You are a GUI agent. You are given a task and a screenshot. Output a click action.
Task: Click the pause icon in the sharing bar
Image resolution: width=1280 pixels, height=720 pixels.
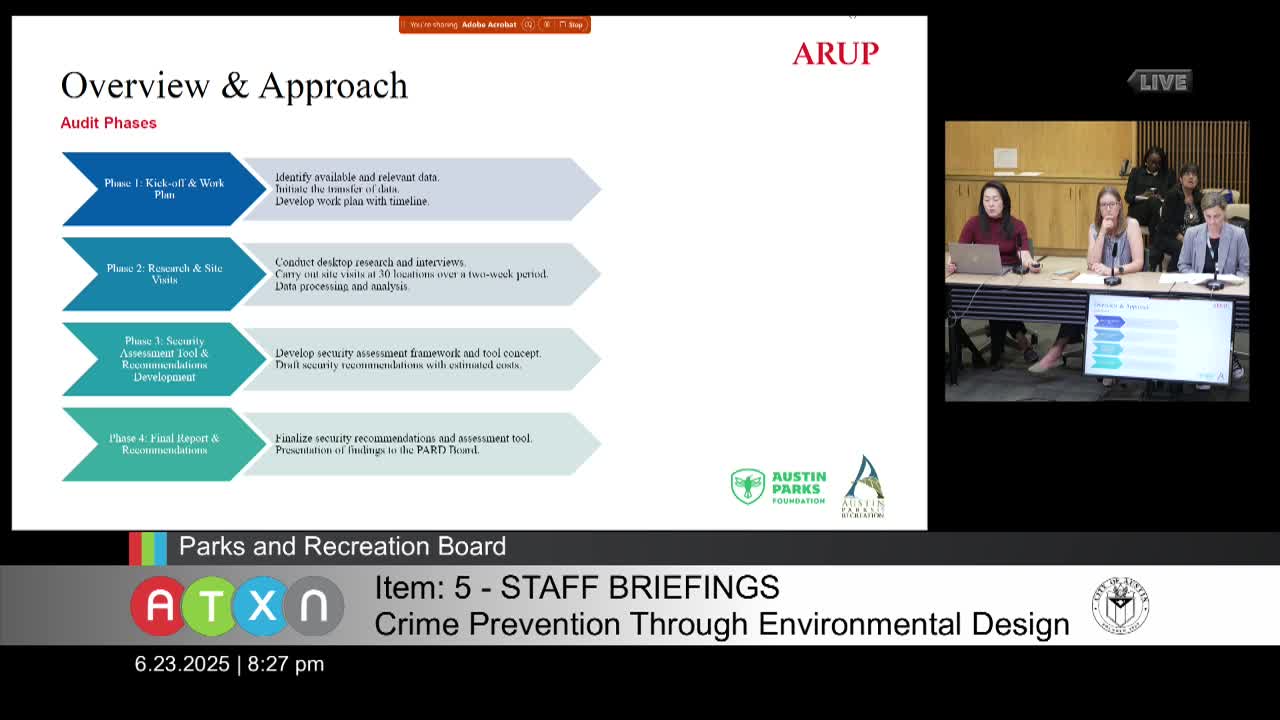[546, 24]
